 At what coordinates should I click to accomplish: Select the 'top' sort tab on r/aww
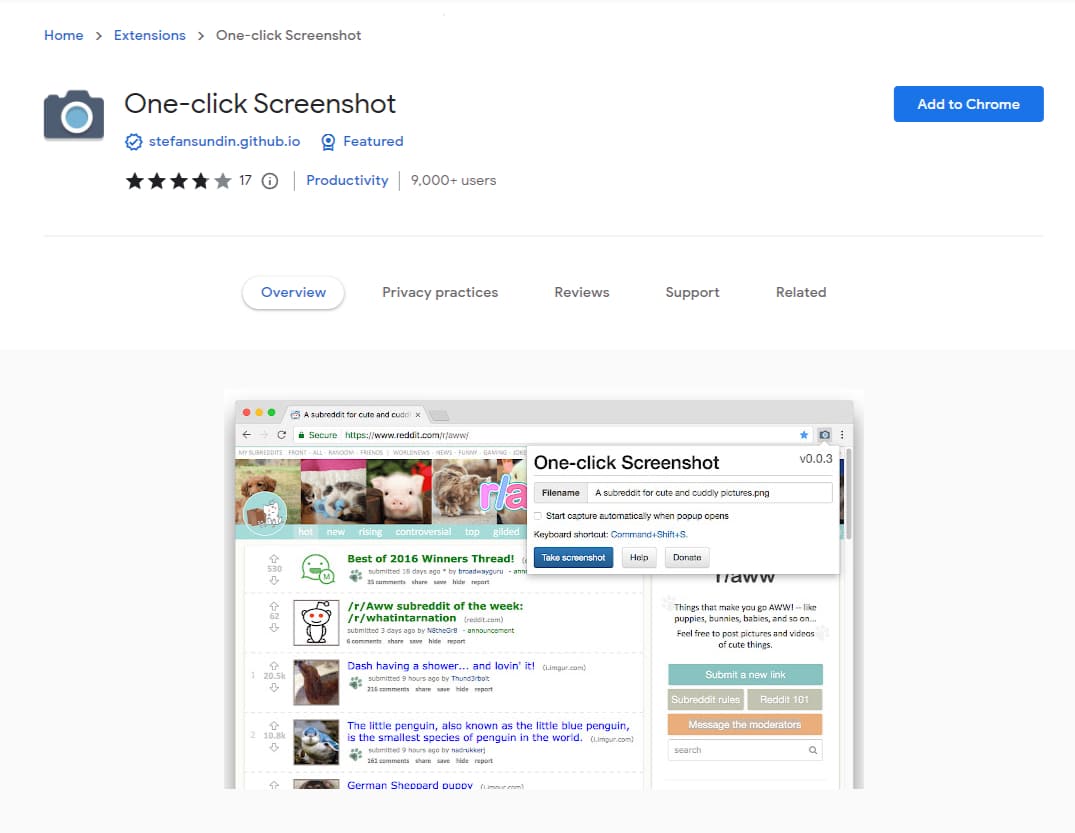(471, 531)
